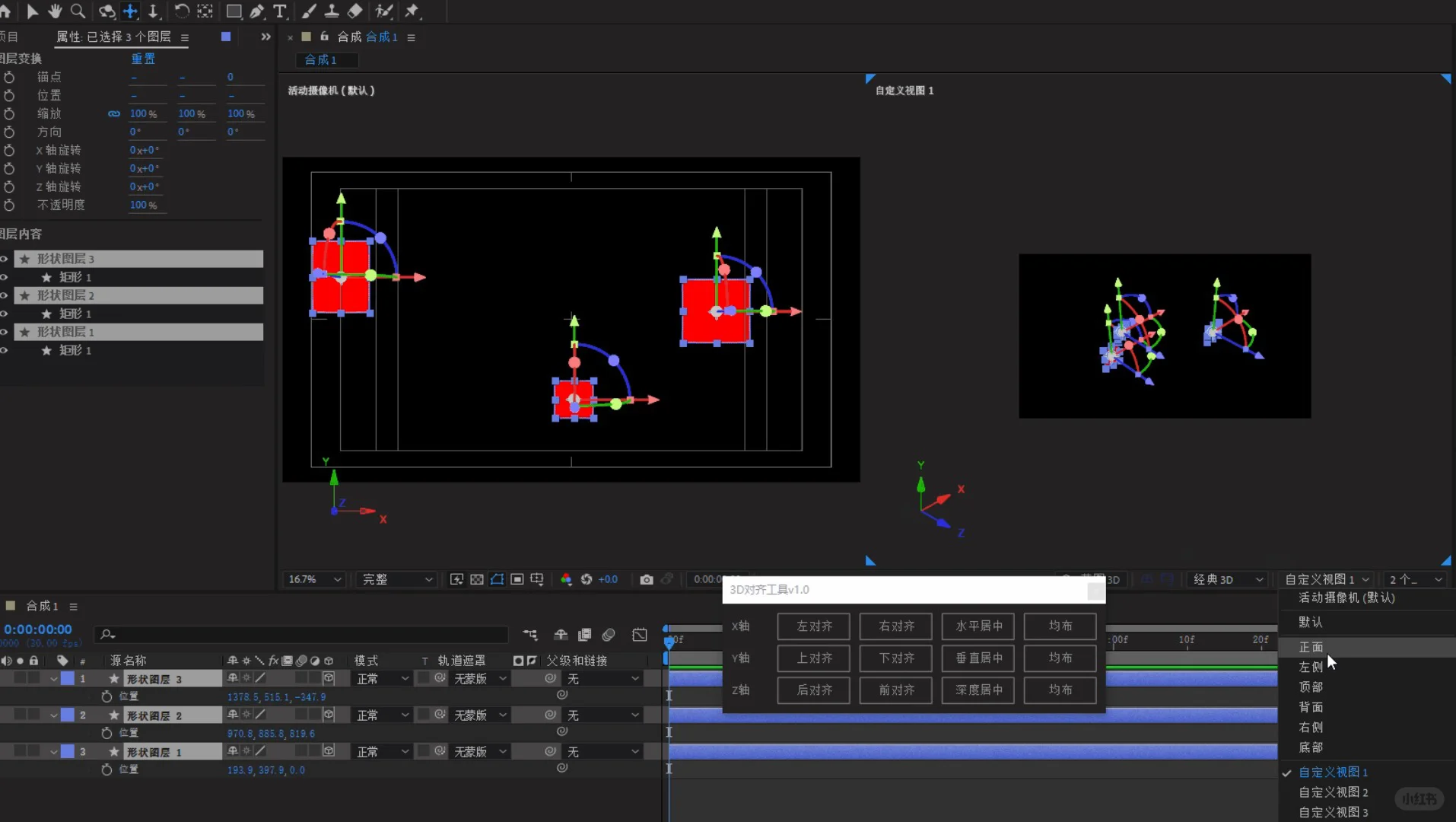Toggle visibility of 形状图层 1 in properties
The width and height of the screenshot is (1456, 822).
(5, 332)
